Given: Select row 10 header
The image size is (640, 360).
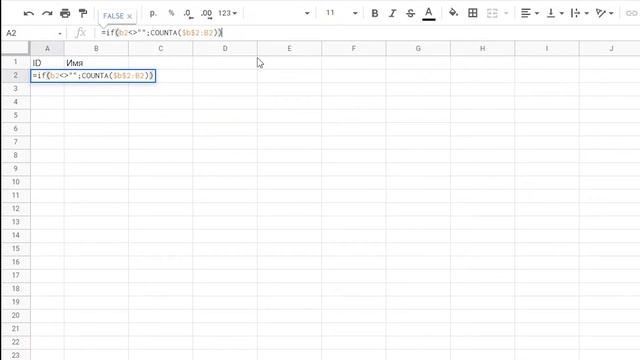Looking at the screenshot, I should tap(16, 182).
